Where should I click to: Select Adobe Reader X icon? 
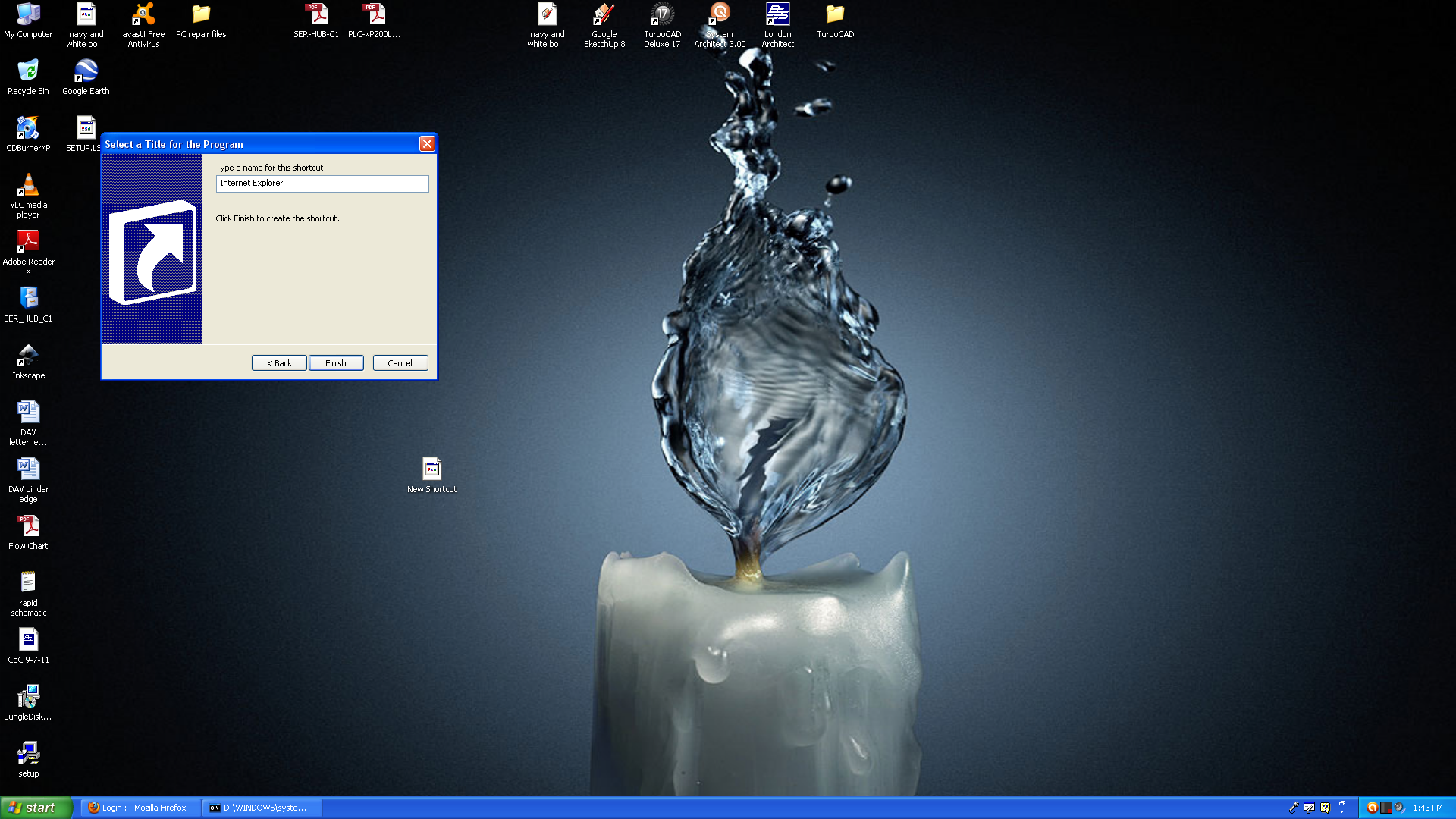tap(28, 253)
